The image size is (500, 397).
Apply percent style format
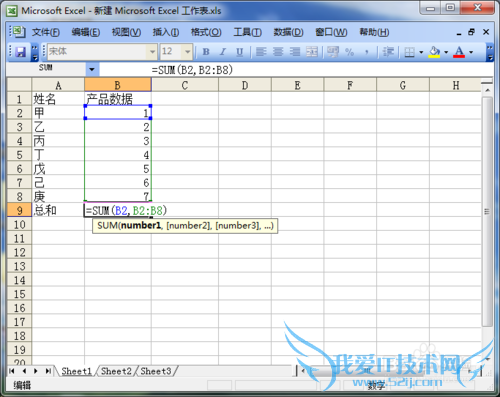click(x=349, y=52)
